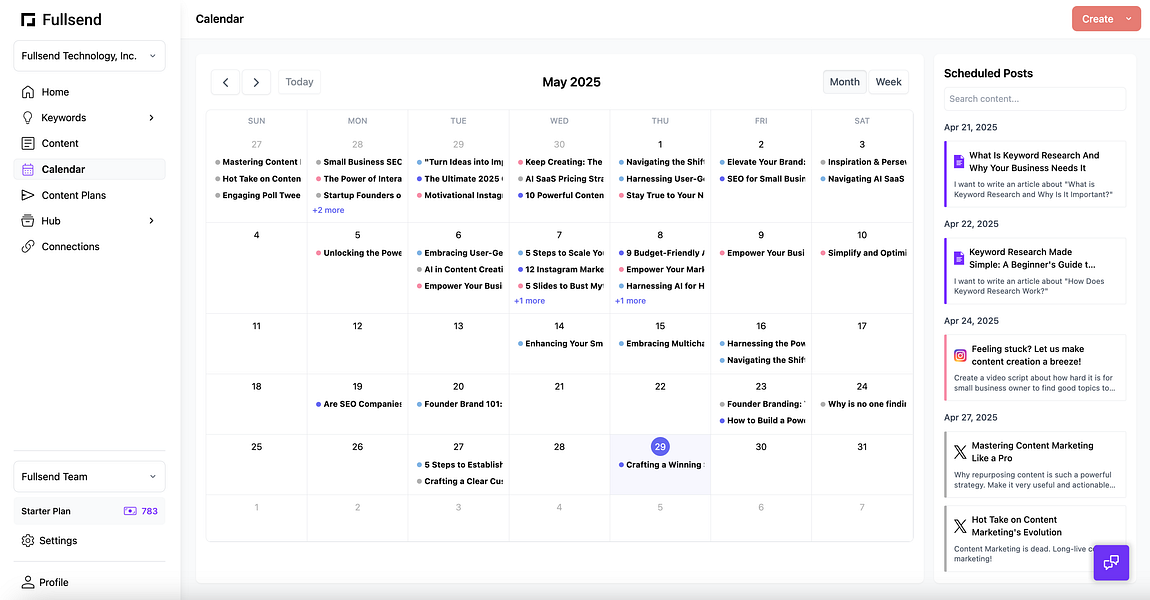This screenshot has width=1150, height=600.
Task: Click the document icon of 'What Is Keyword Research' post
Action: (x=959, y=161)
